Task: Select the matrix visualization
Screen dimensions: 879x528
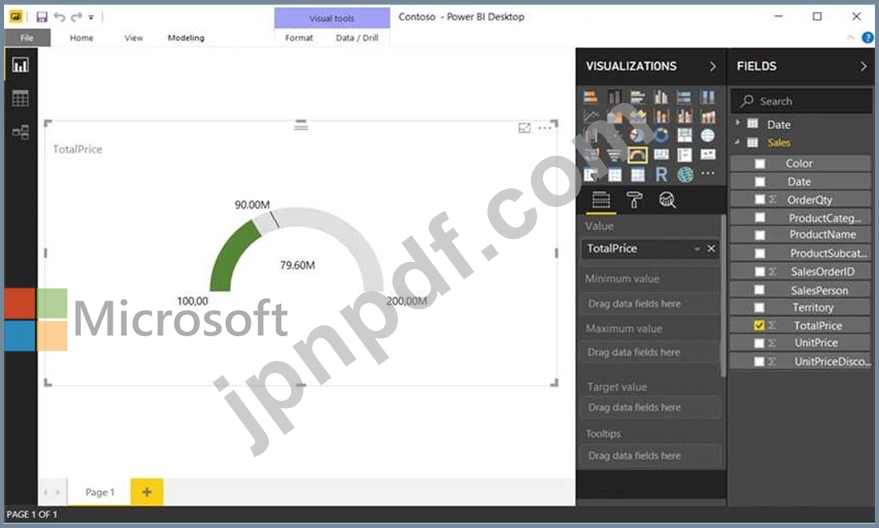Action: [637, 174]
